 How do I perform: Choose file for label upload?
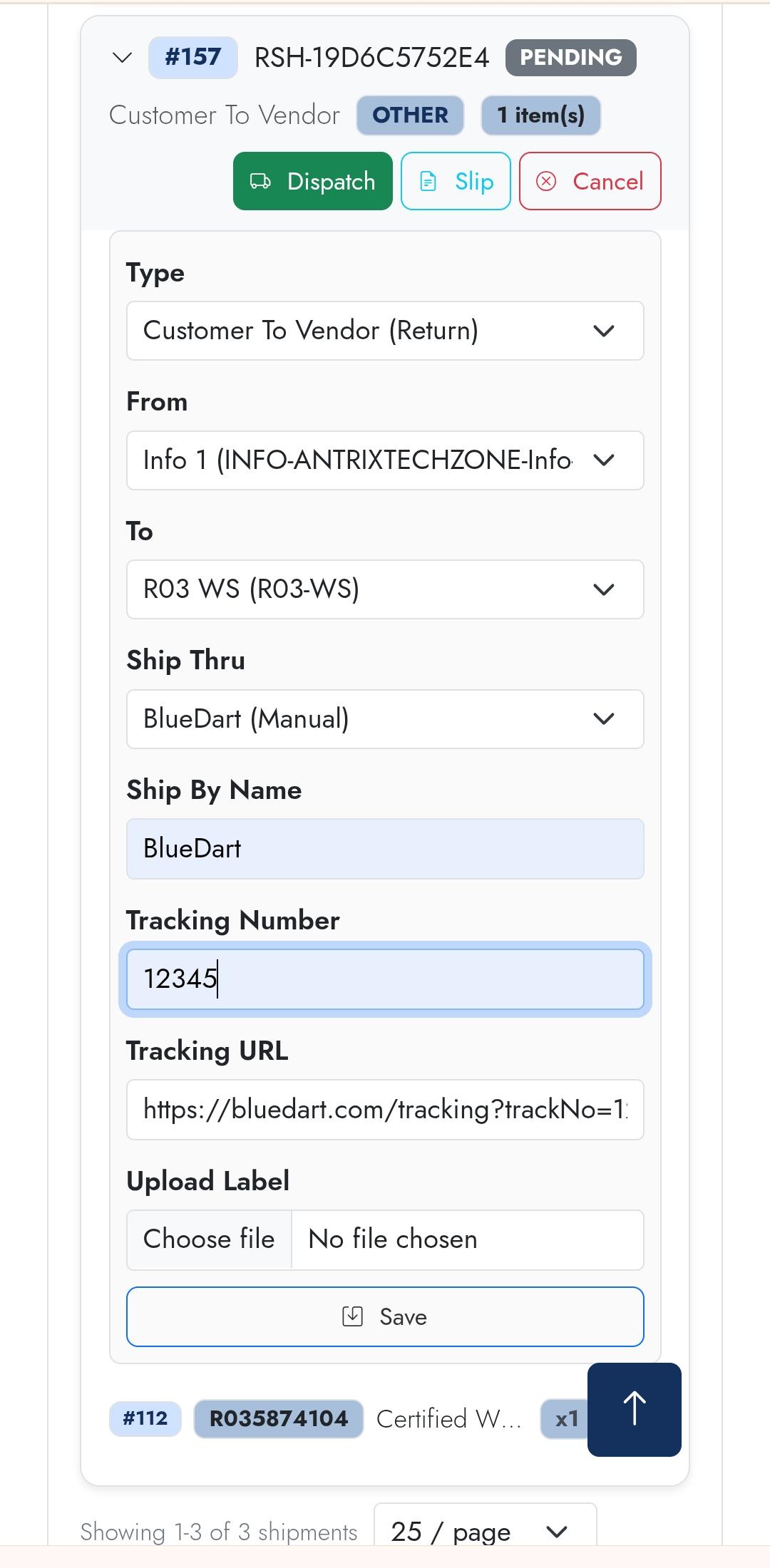click(x=209, y=1239)
